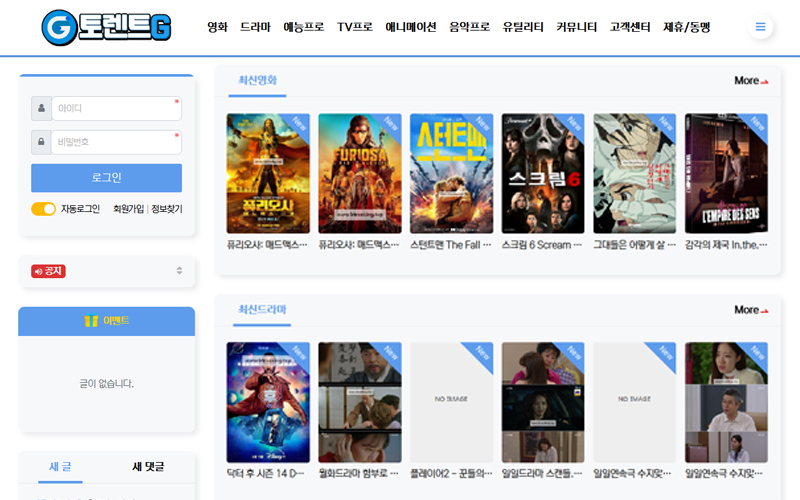Image resolution: width=800 pixels, height=500 pixels.
Task: Open the 영화 menu
Action: click(217, 27)
